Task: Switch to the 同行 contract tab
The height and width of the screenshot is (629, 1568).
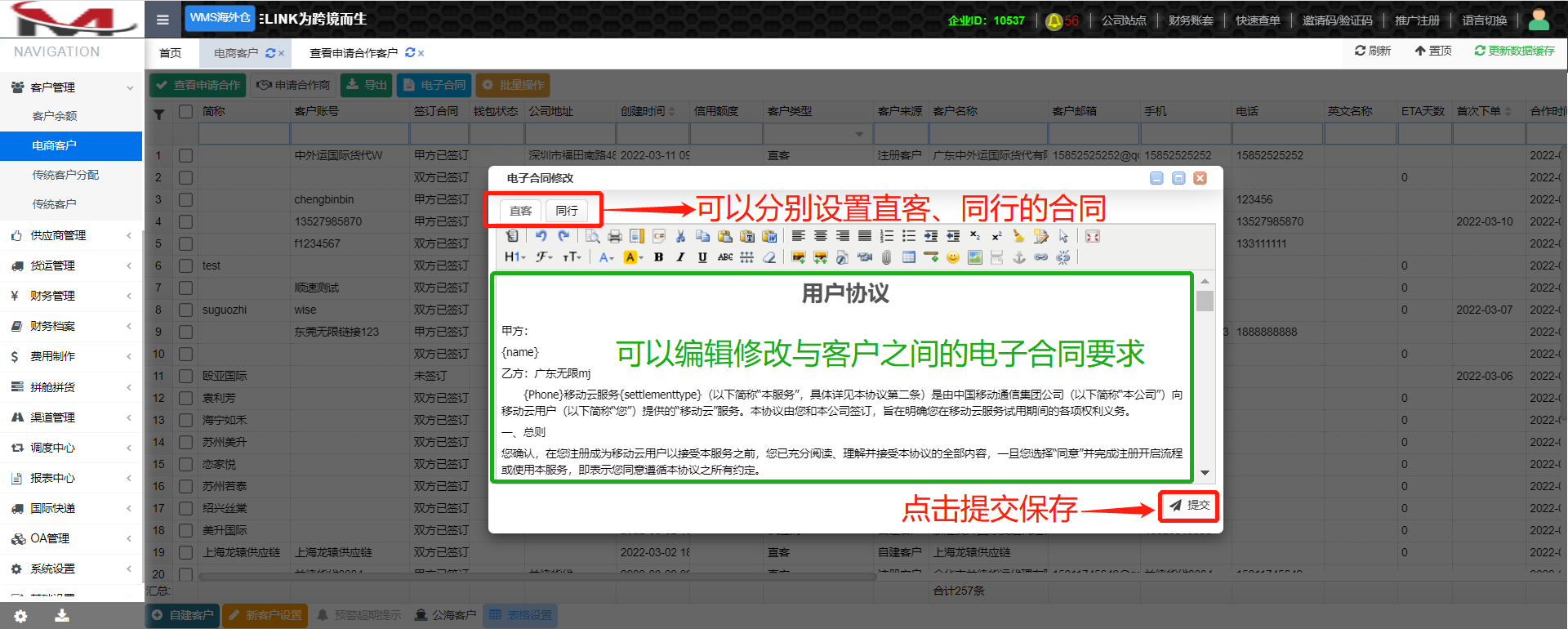Action: click(567, 211)
